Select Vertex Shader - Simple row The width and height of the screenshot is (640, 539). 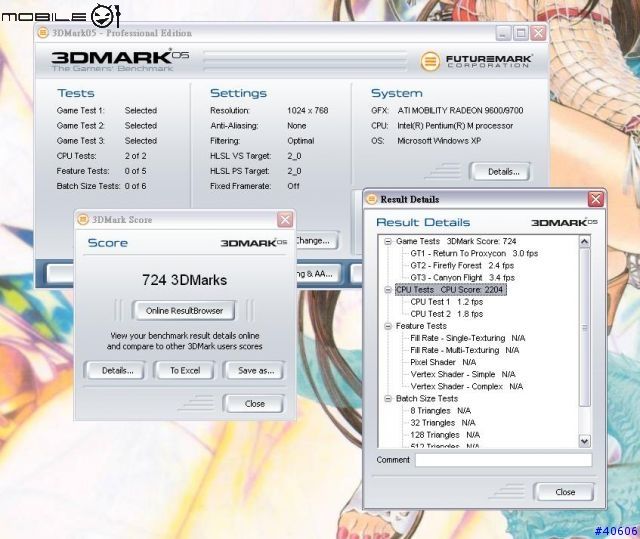click(463, 375)
